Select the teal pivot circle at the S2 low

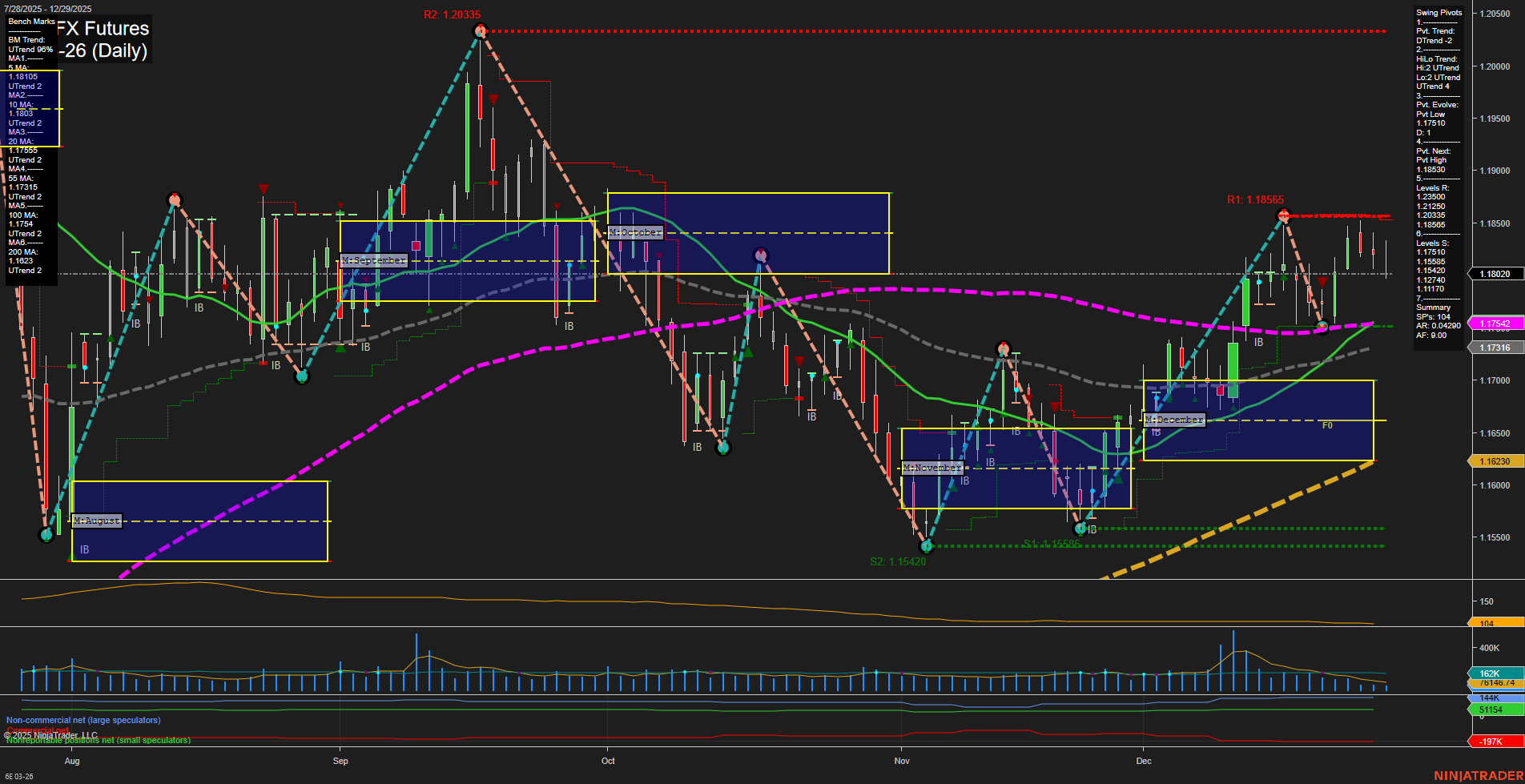pyautogui.click(x=926, y=546)
